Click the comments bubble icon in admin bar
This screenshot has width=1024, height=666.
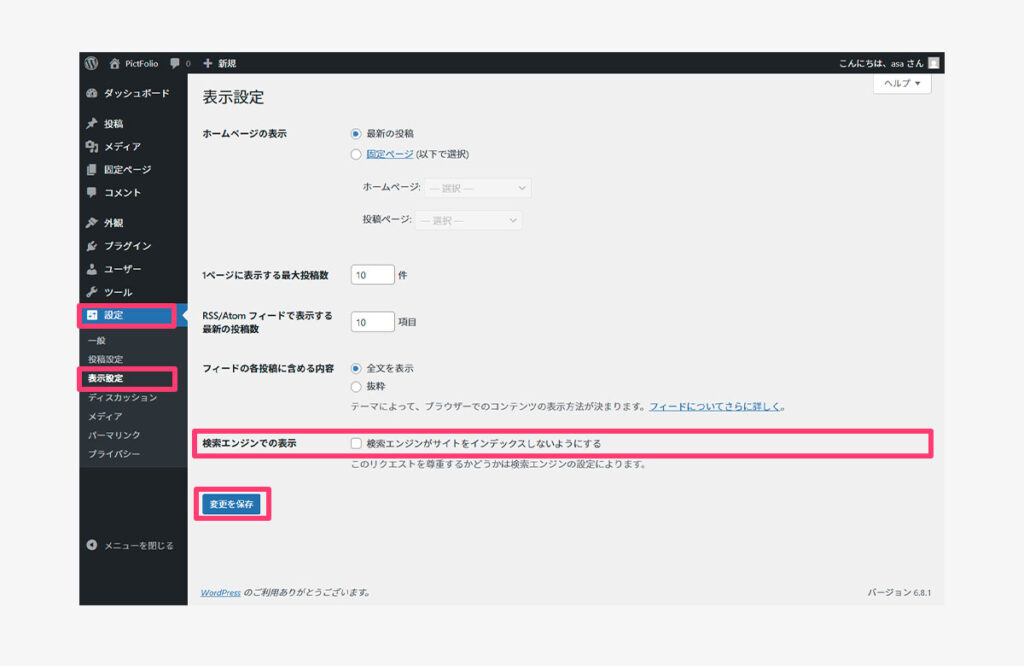[x=175, y=63]
